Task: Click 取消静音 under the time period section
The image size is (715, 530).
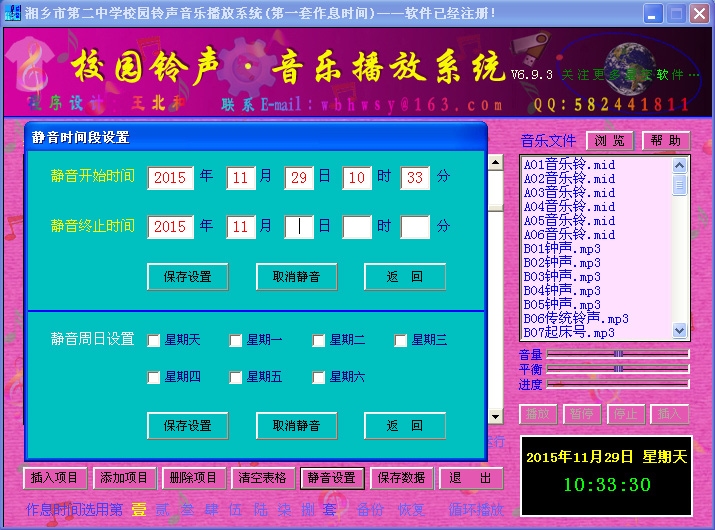Action: [296, 276]
